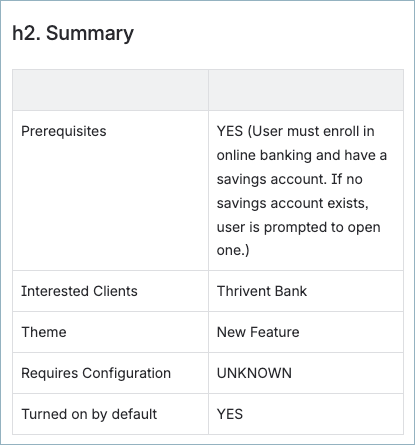Click the h2. Summary heading
The height and width of the screenshot is (445, 415).
73,33
